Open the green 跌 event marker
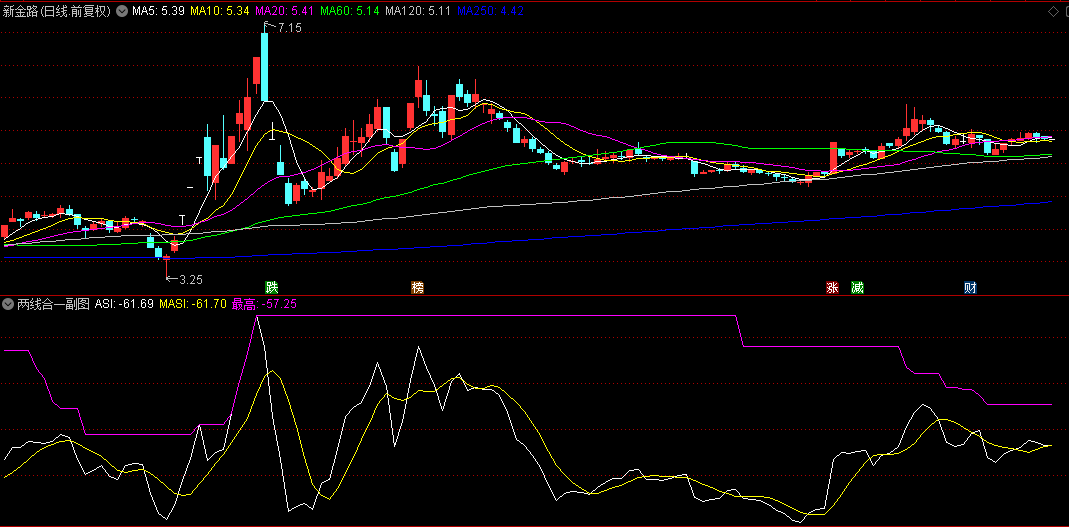The width and height of the screenshot is (1069, 527). point(271,287)
